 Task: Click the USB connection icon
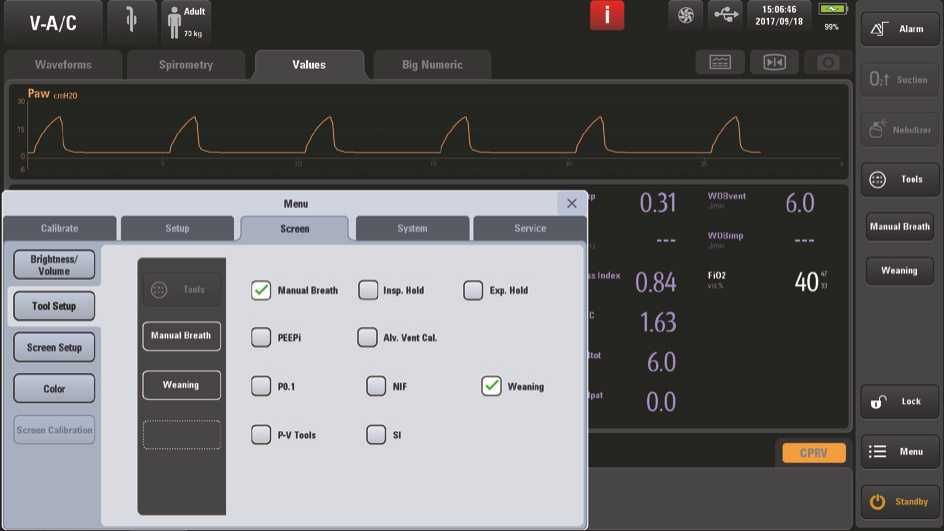coord(724,16)
